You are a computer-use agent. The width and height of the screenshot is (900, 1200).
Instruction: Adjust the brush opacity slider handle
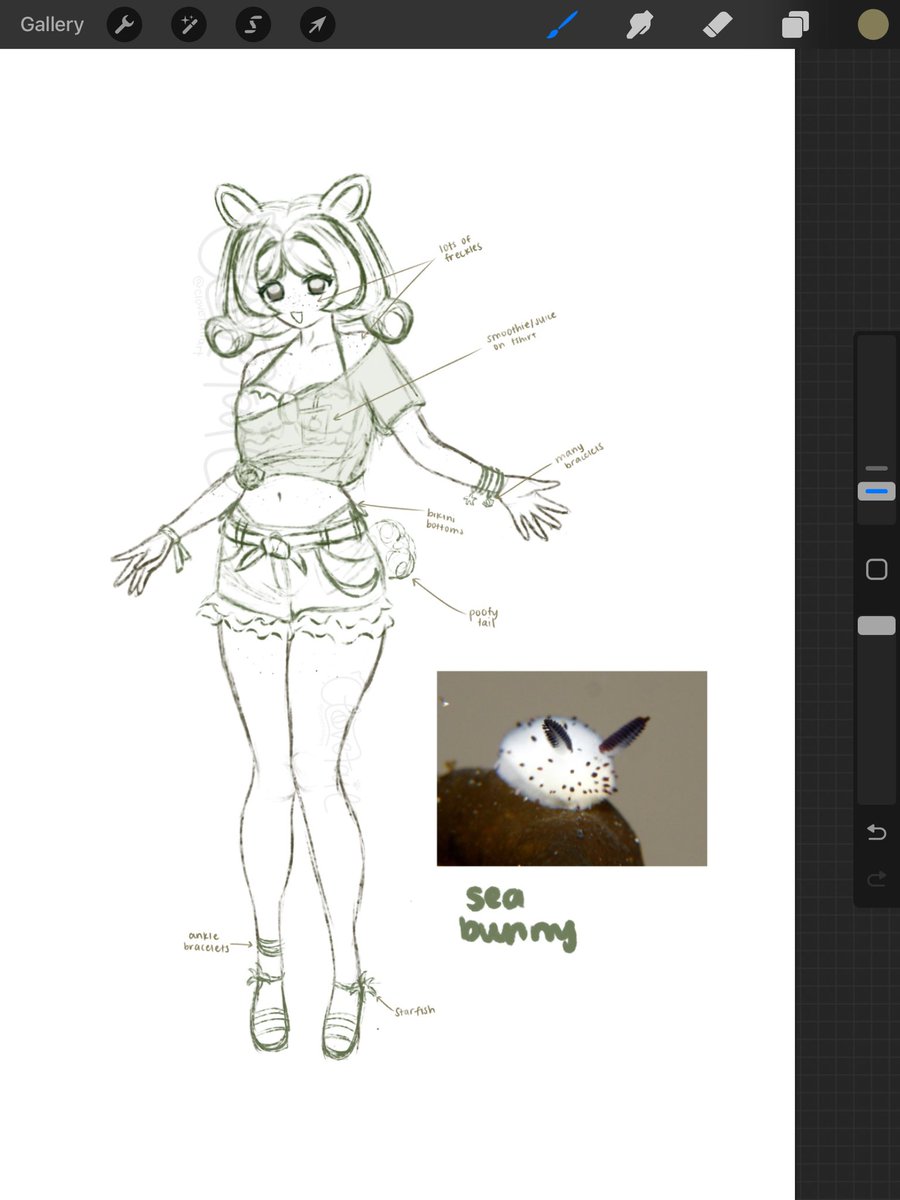877,625
